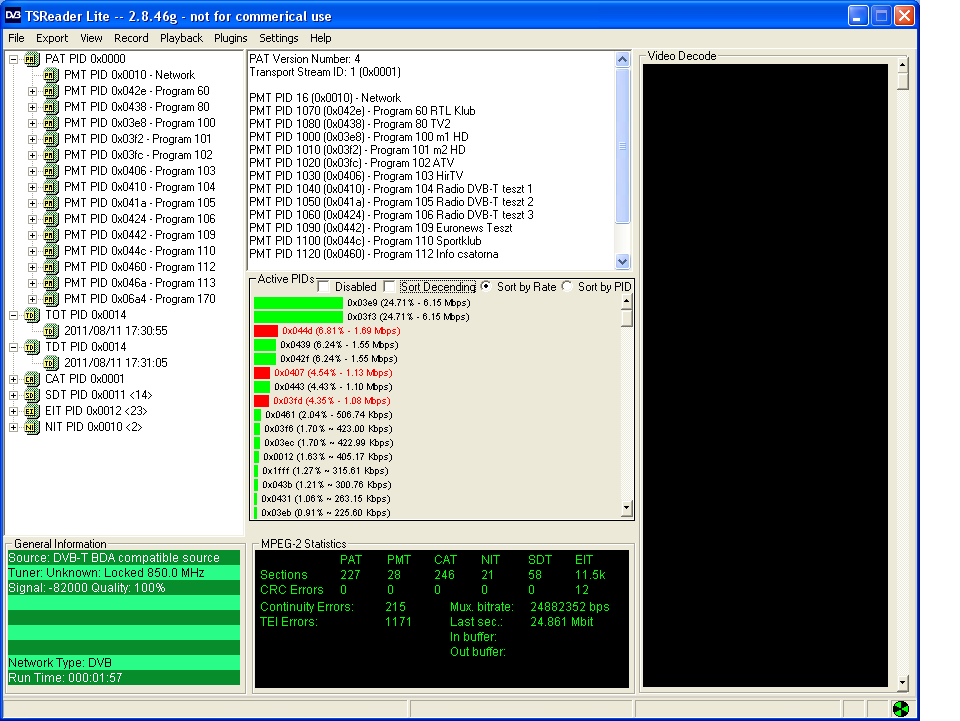Open the Record menu
The image size is (960, 721).
click(x=131, y=38)
